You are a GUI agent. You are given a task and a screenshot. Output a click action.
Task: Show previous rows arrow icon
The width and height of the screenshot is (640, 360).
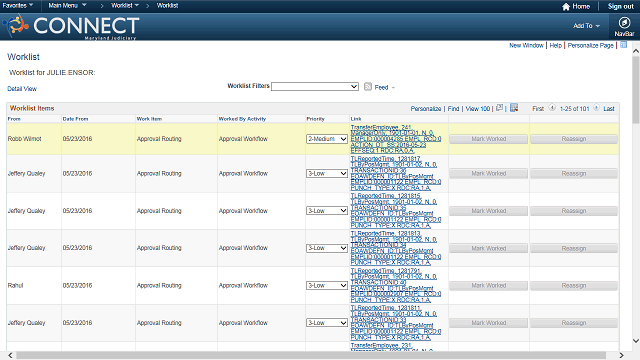(x=552, y=108)
